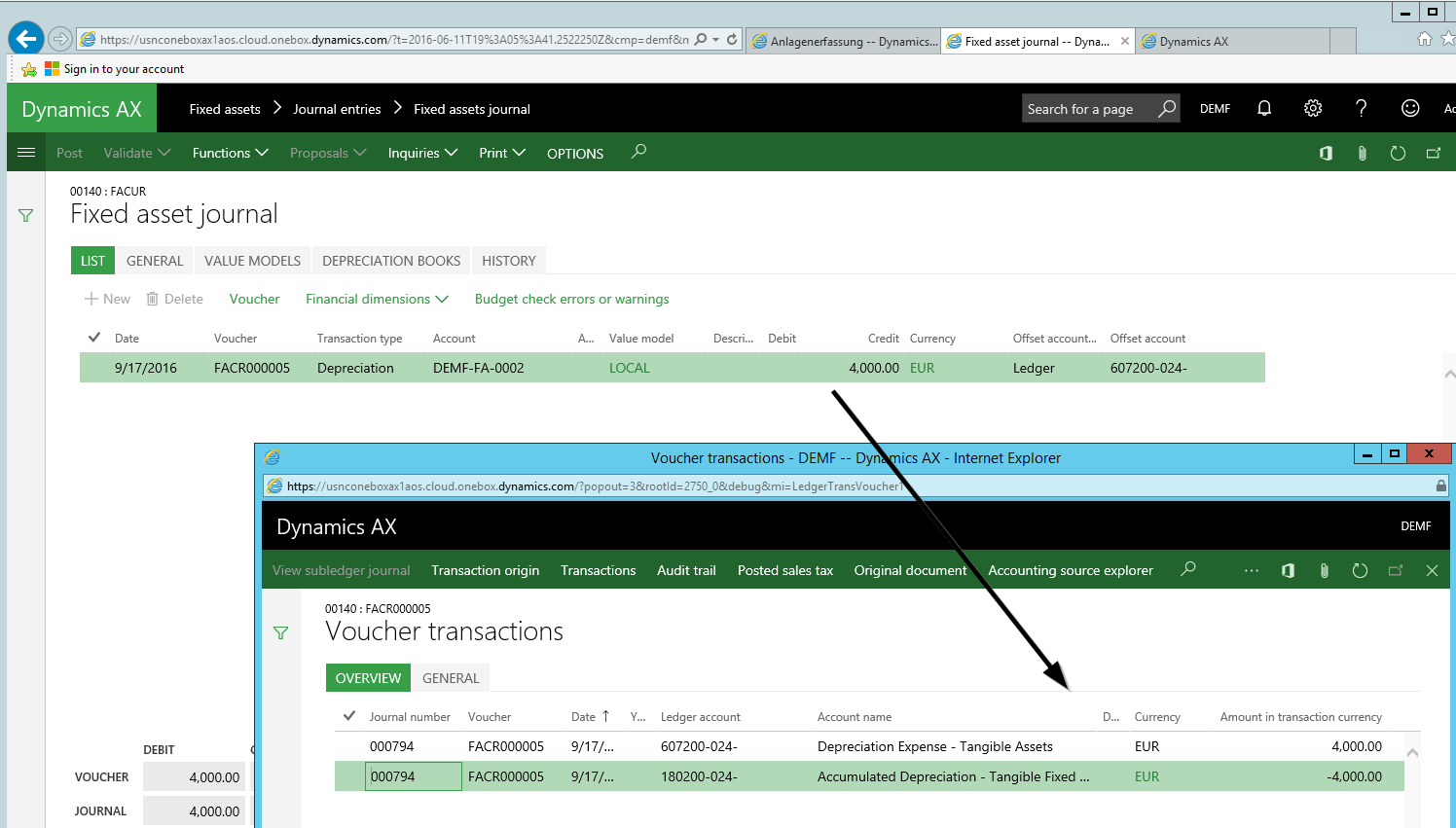Open the notifications bell icon
Screen dimensions: 1456x828
point(1264,108)
